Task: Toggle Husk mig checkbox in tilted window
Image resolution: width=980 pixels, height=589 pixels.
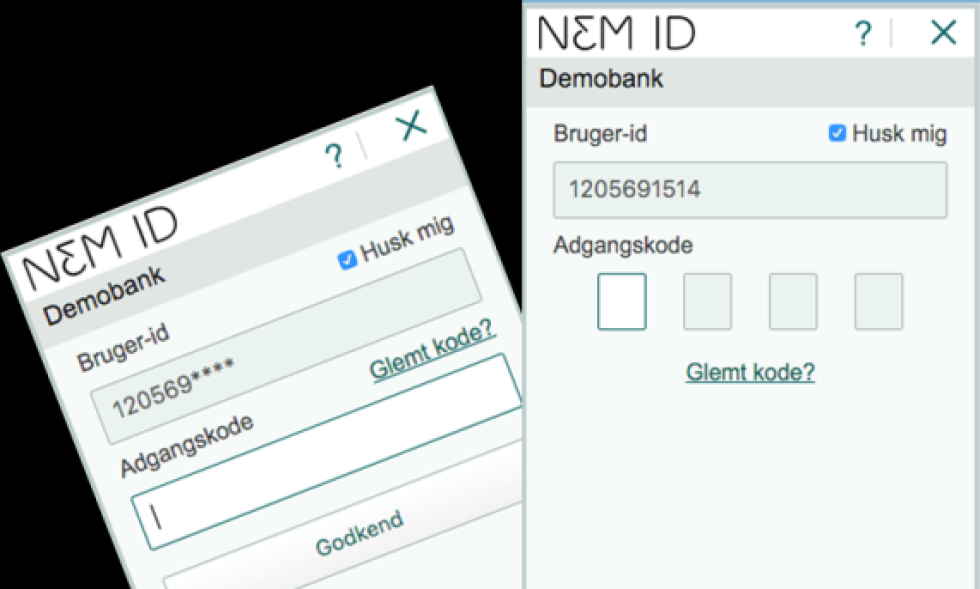Action: pyautogui.click(x=347, y=259)
